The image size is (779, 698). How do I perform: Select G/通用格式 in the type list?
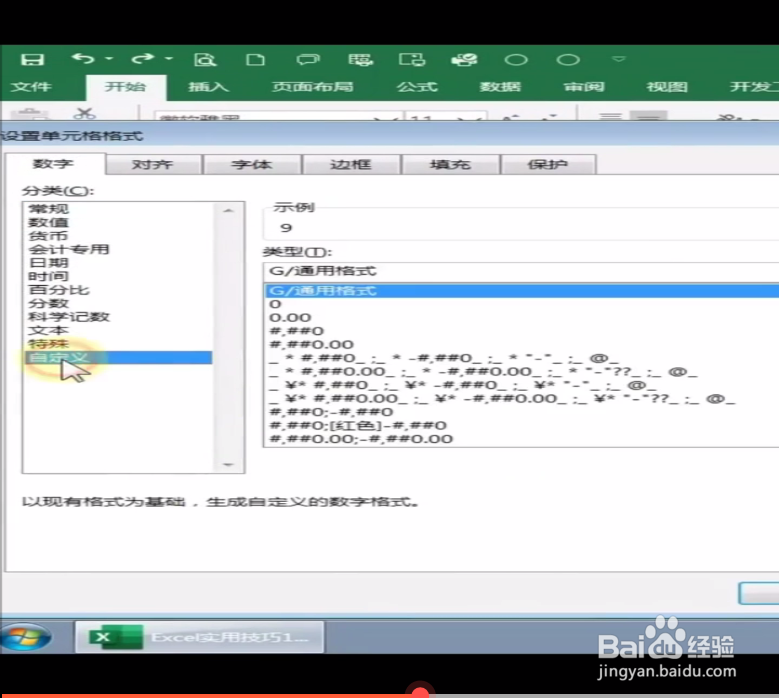522,291
